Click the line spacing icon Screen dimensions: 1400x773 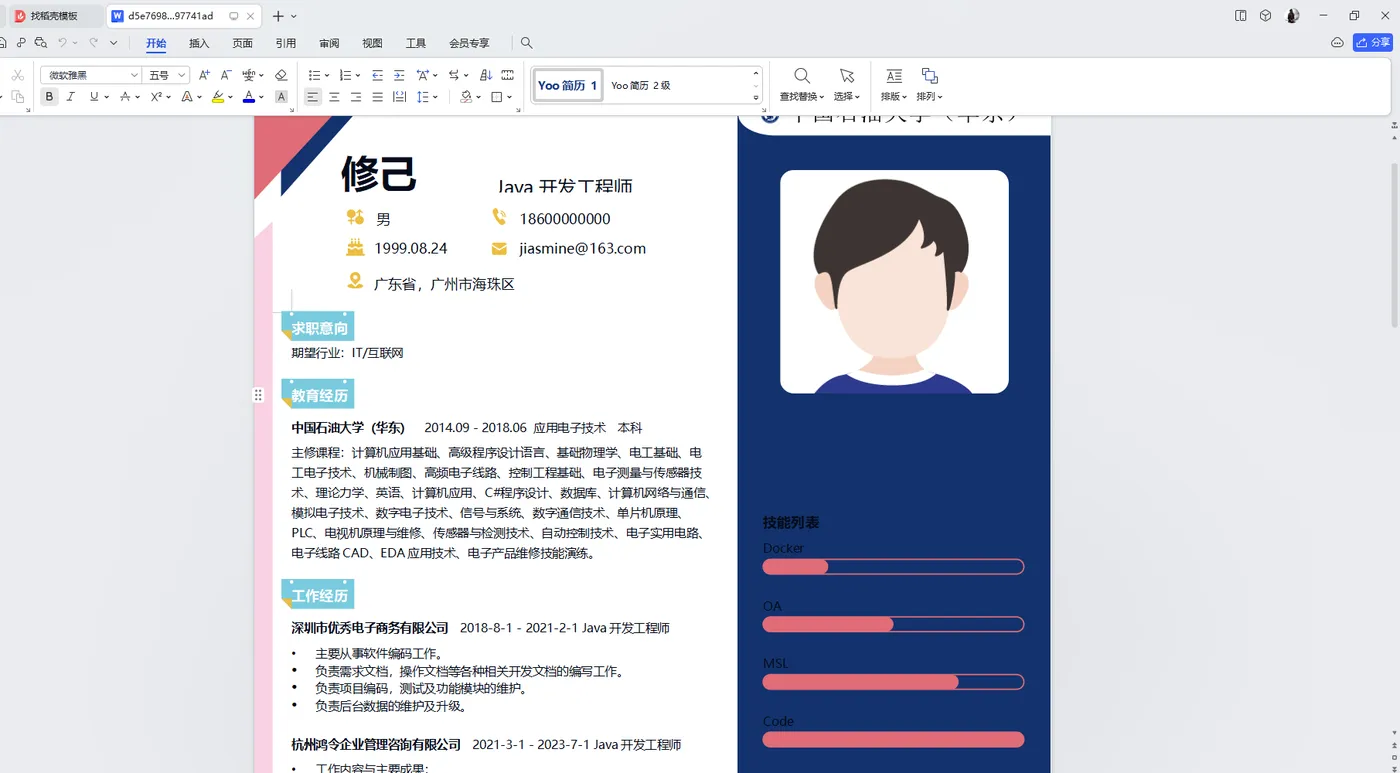424,97
